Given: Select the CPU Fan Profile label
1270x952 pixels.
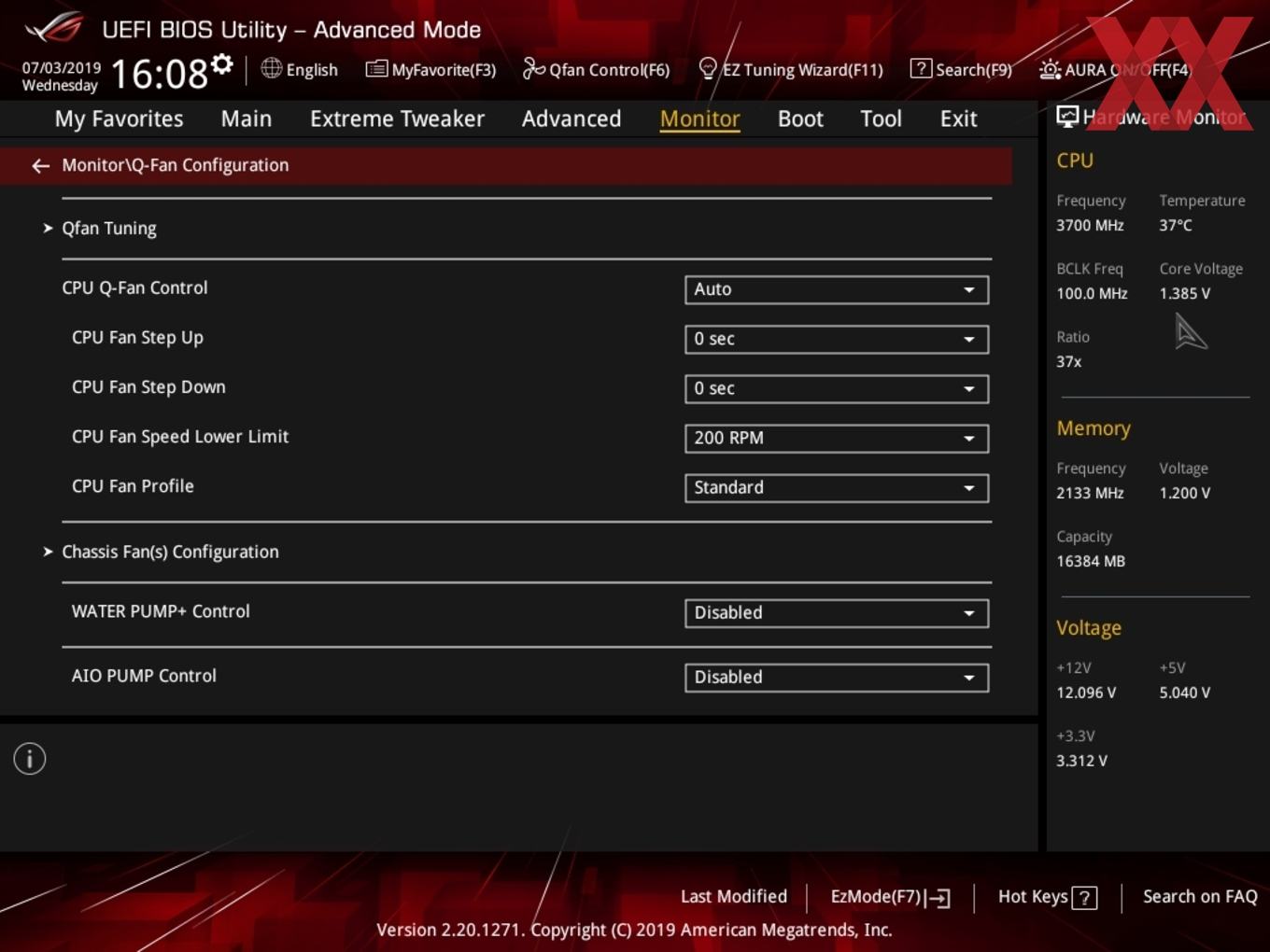Looking at the screenshot, I should coord(133,486).
